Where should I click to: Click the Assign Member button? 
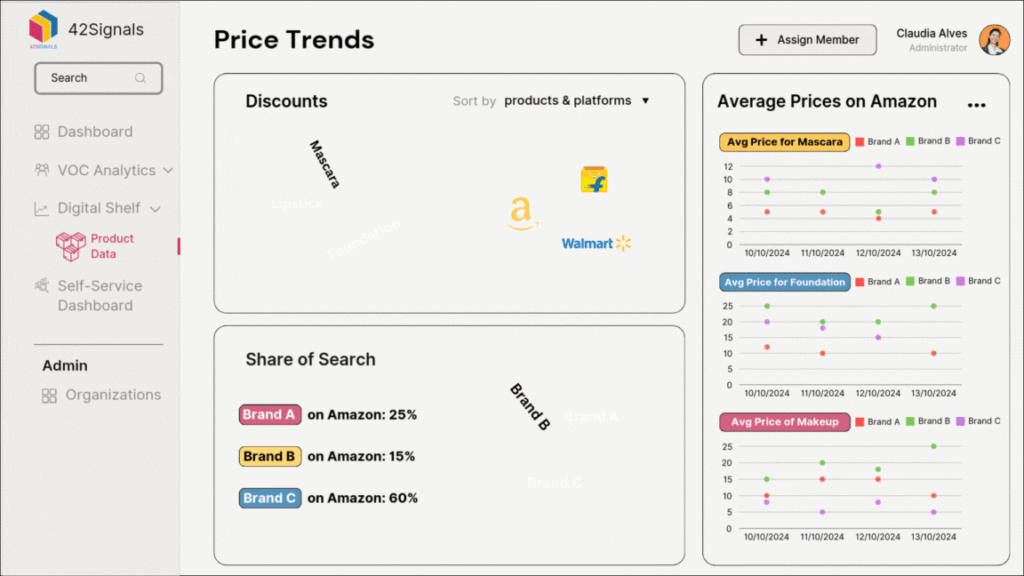point(807,40)
